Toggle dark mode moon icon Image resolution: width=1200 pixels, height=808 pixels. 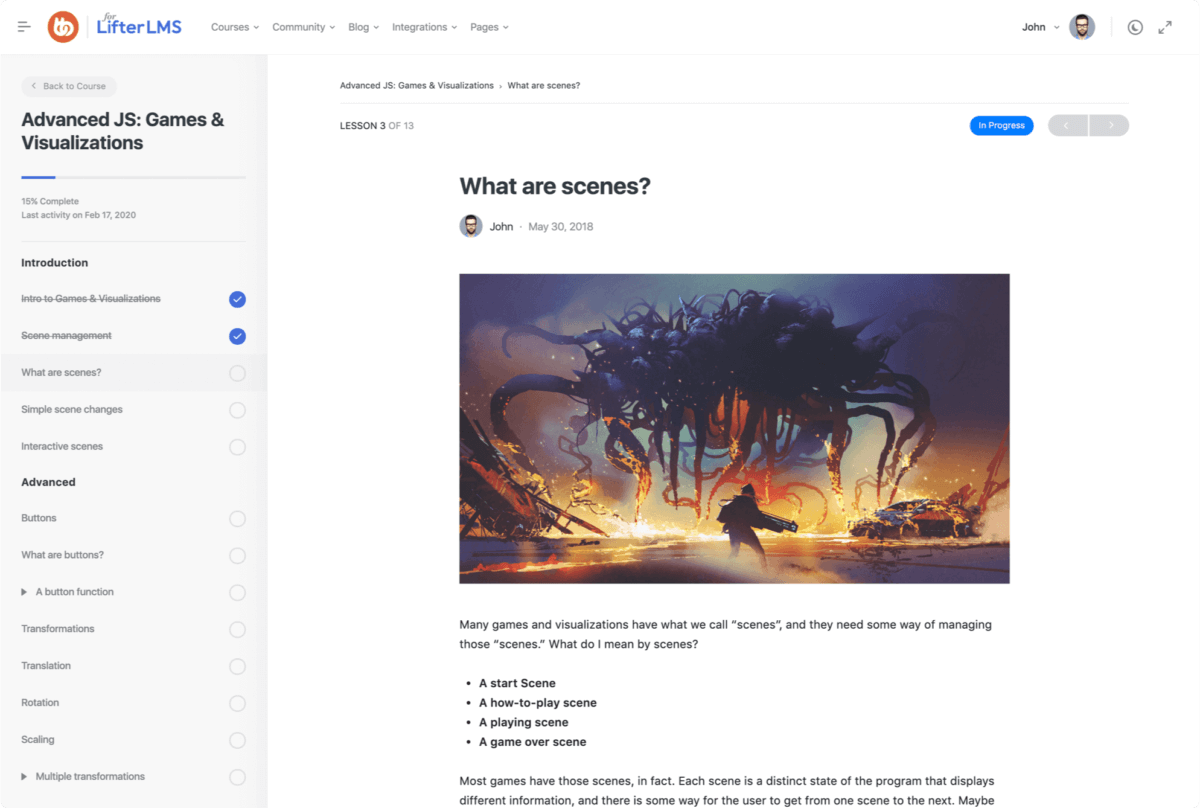[x=1135, y=27]
